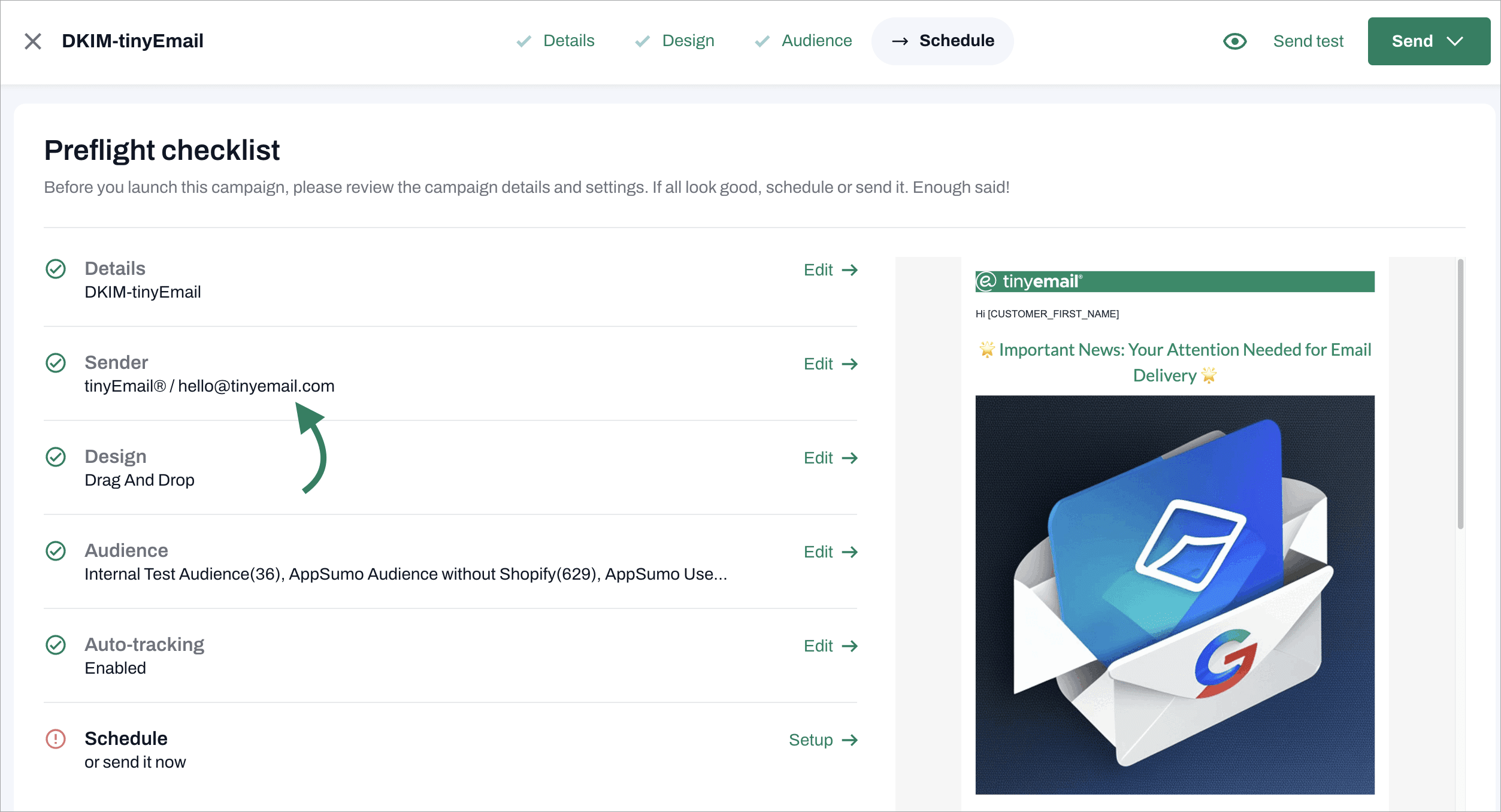Click the Preflight checklist heading

point(162,150)
